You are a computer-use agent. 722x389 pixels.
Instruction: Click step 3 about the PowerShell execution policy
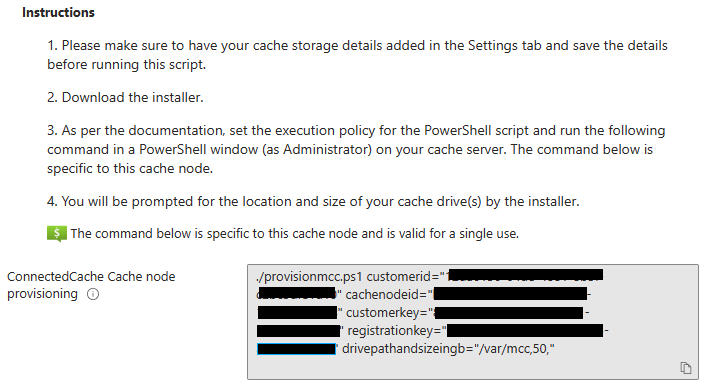click(x=356, y=149)
